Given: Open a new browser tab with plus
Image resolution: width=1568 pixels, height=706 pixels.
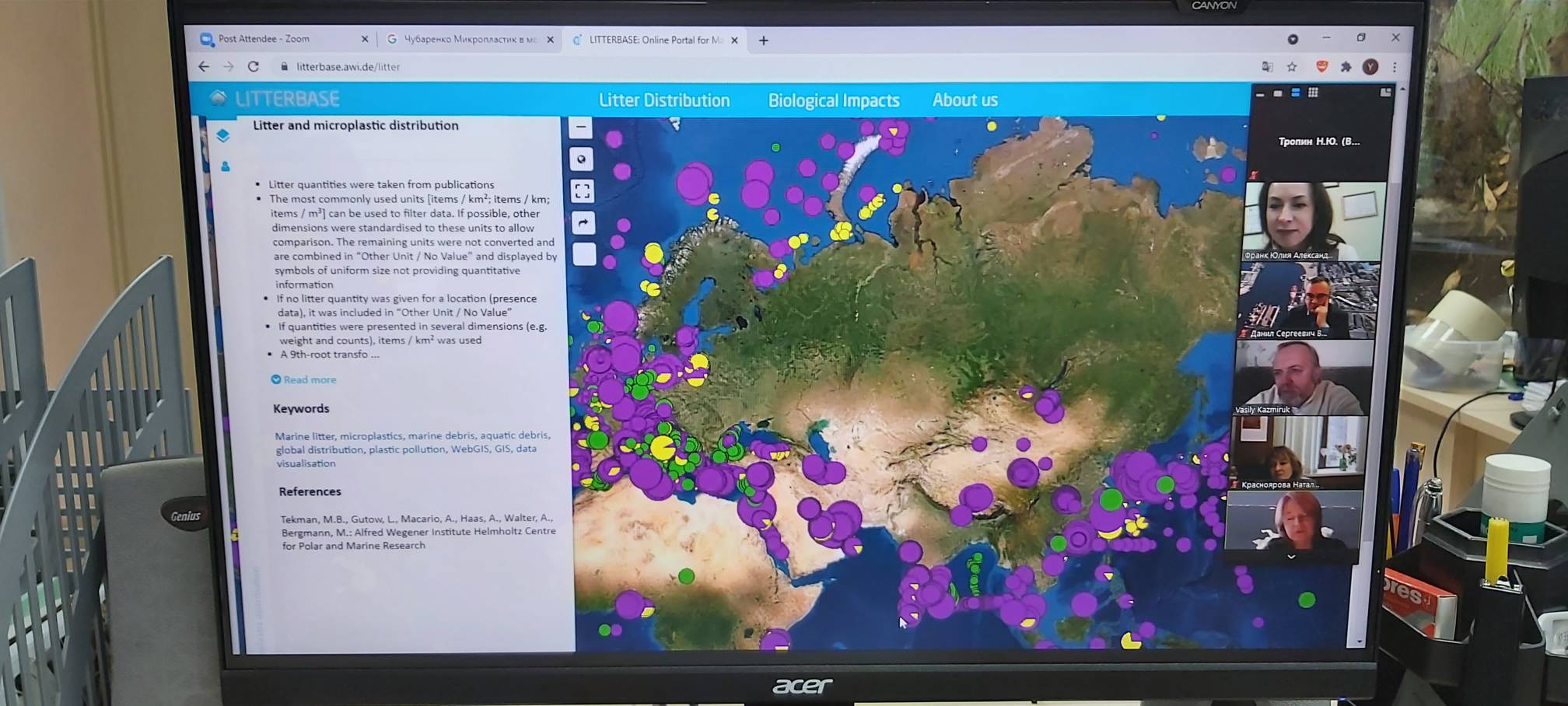Looking at the screenshot, I should click(764, 40).
